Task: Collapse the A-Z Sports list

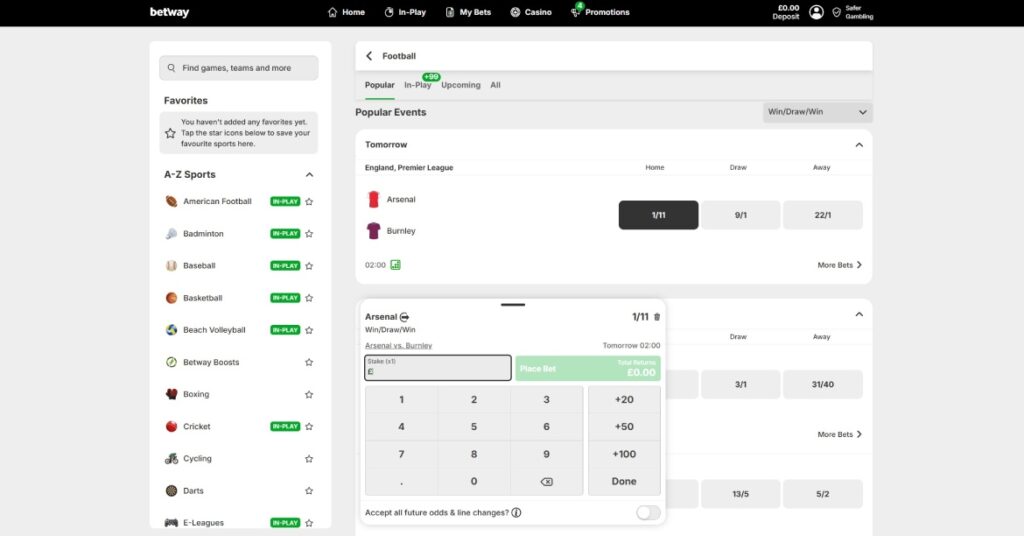Action: click(310, 174)
